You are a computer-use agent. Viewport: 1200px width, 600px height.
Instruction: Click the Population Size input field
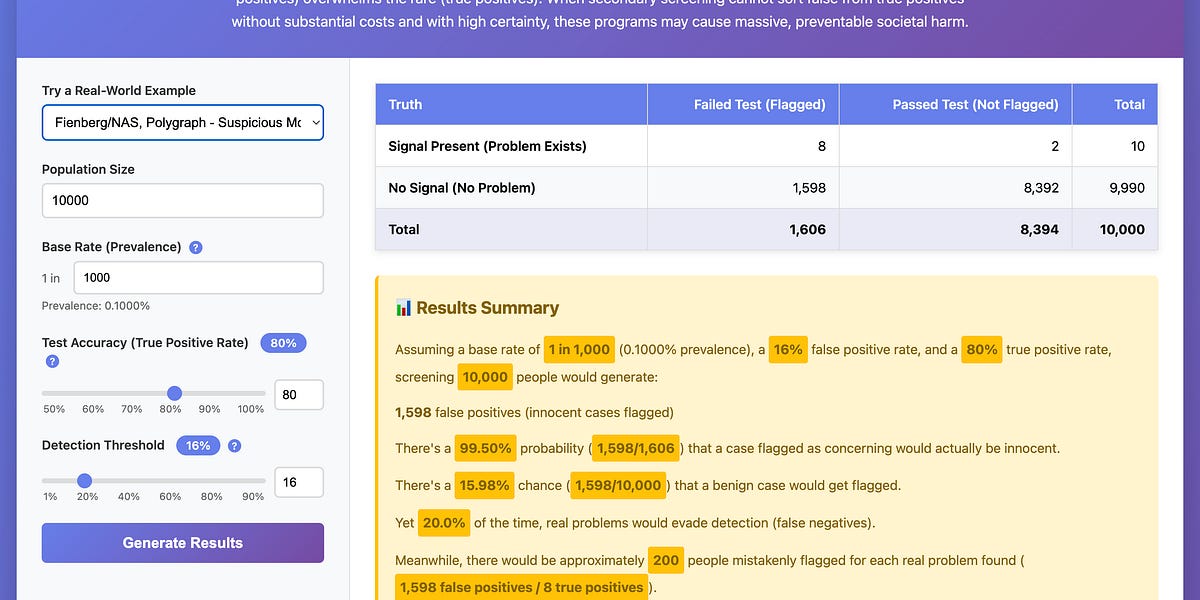pos(183,200)
